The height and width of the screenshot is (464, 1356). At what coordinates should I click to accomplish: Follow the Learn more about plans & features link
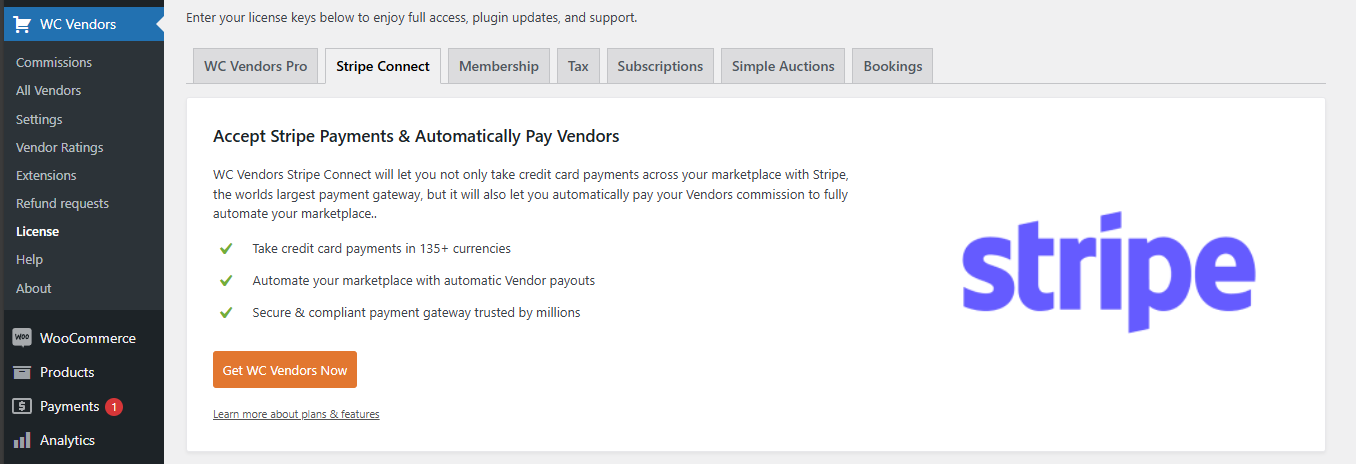[296, 414]
